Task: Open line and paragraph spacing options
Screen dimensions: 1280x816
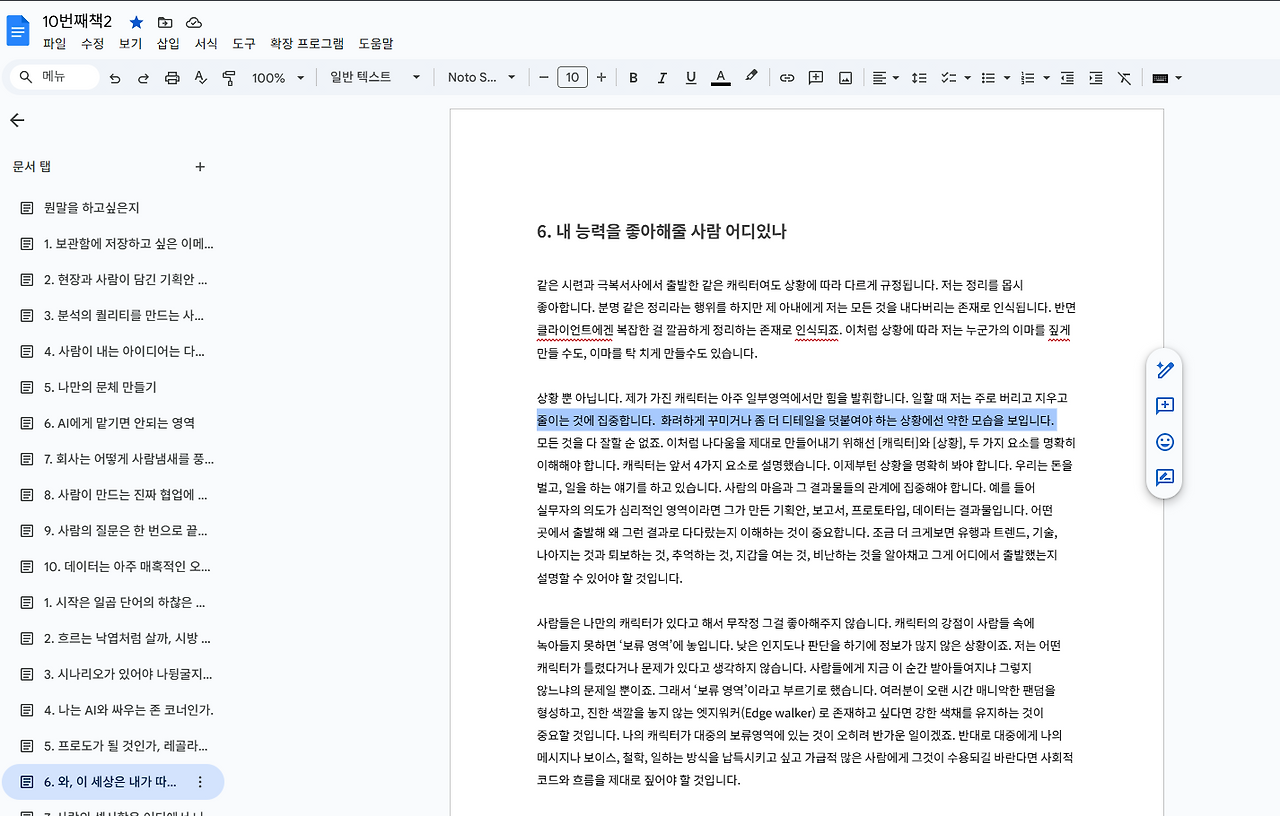Action: (920, 78)
